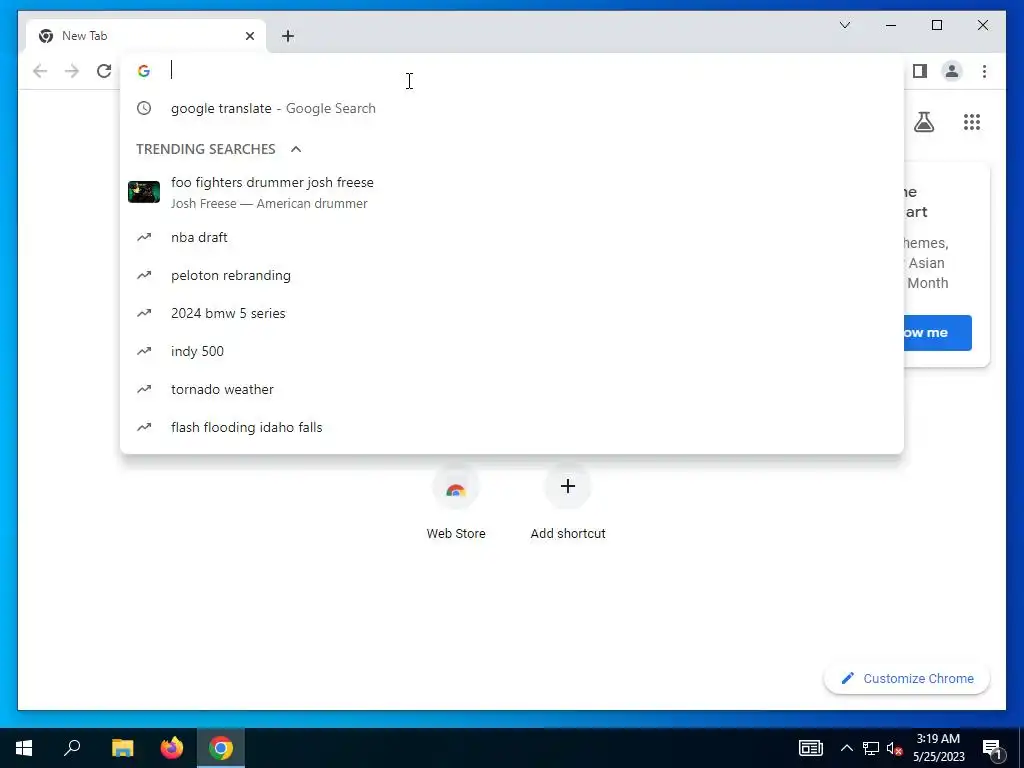Open the side panel toggle icon
The height and width of the screenshot is (768, 1024).
[x=920, y=71]
